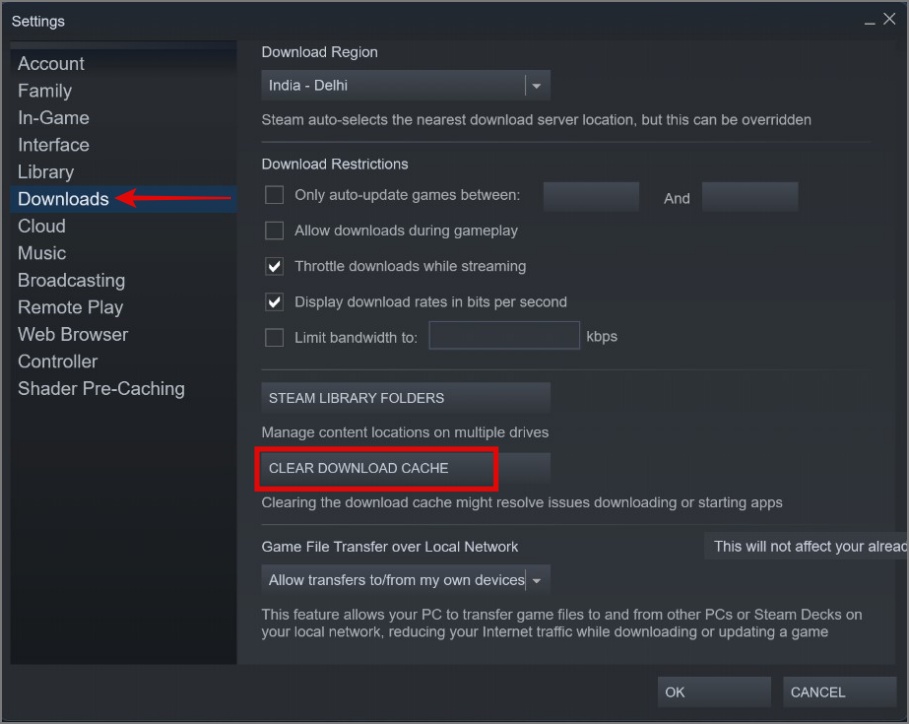Image resolution: width=909 pixels, height=724 pixels.
Task: Close the Settings window
Action: [x=889, y=19]
